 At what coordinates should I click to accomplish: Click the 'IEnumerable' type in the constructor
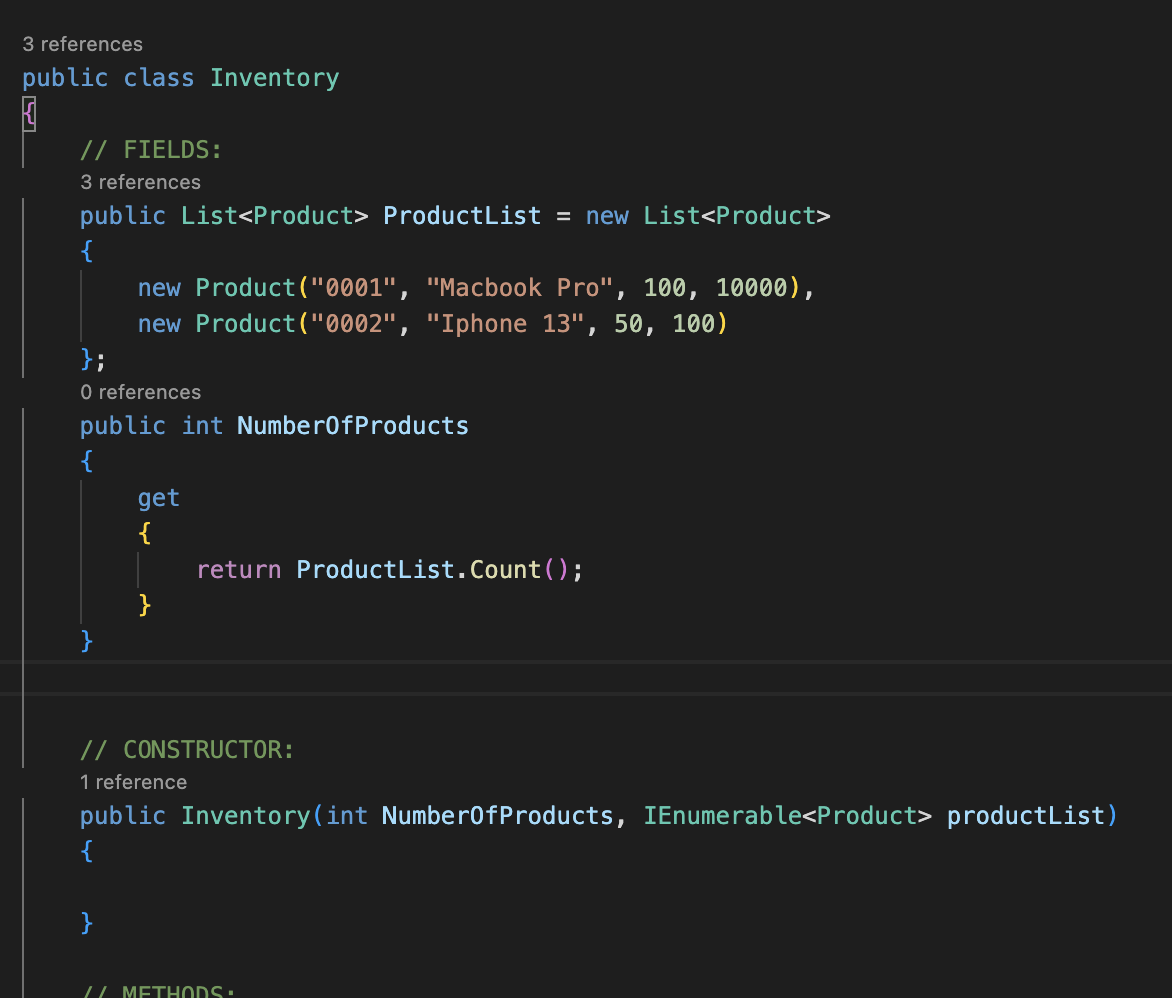pos(723,815)
